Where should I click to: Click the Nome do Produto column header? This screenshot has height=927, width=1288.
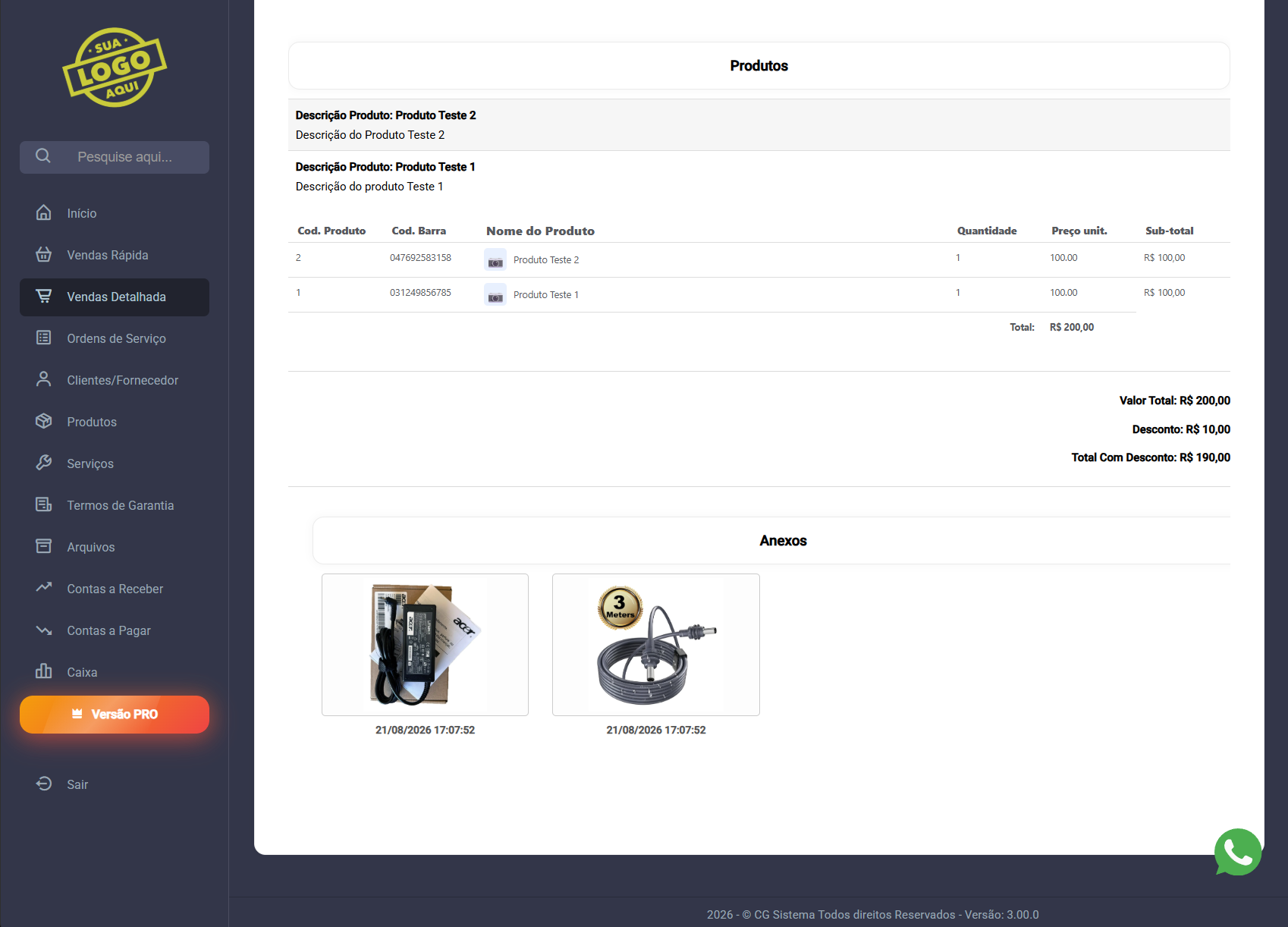click(x=540, y=231)
